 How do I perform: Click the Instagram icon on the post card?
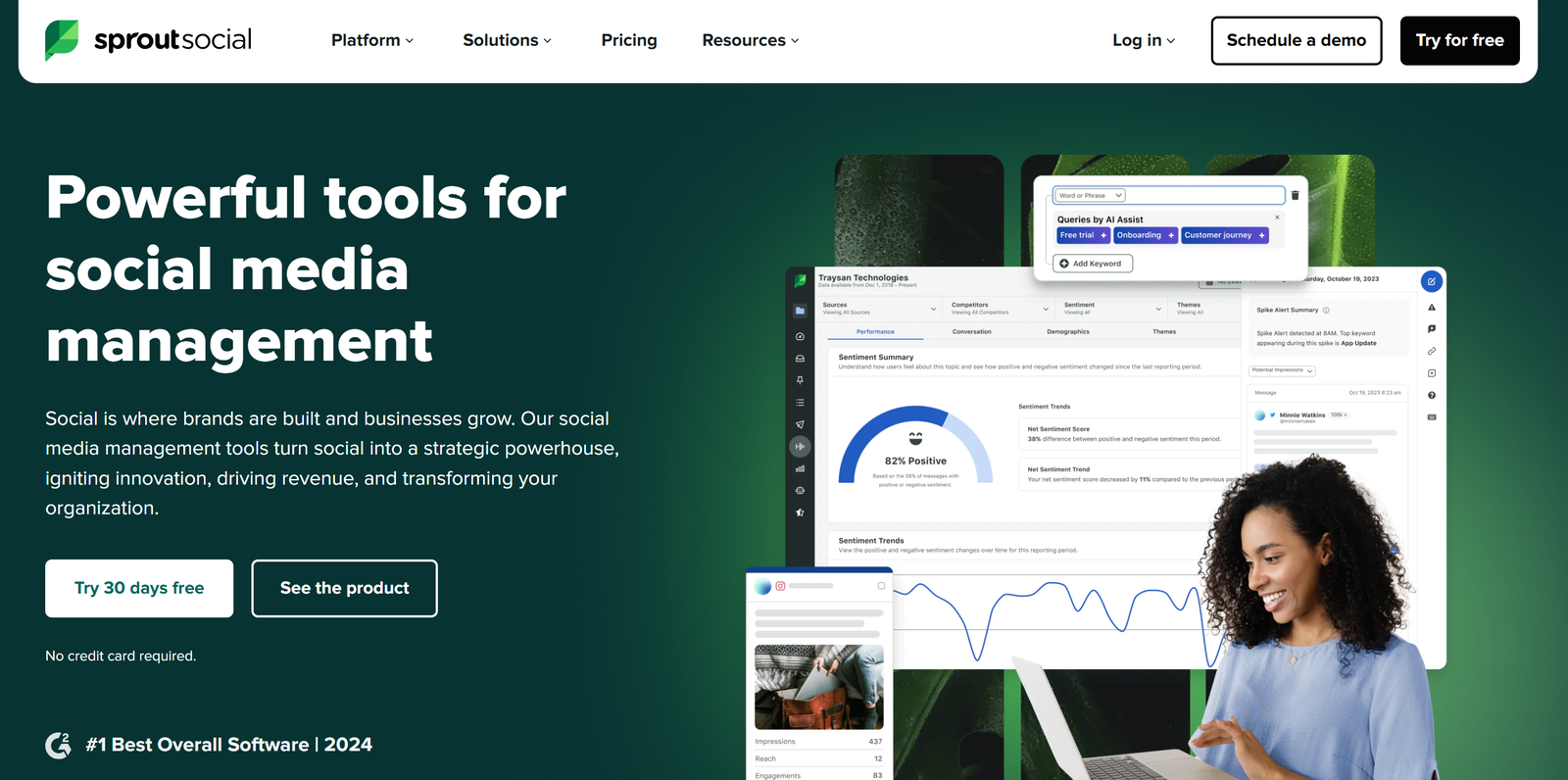[780, 586]
